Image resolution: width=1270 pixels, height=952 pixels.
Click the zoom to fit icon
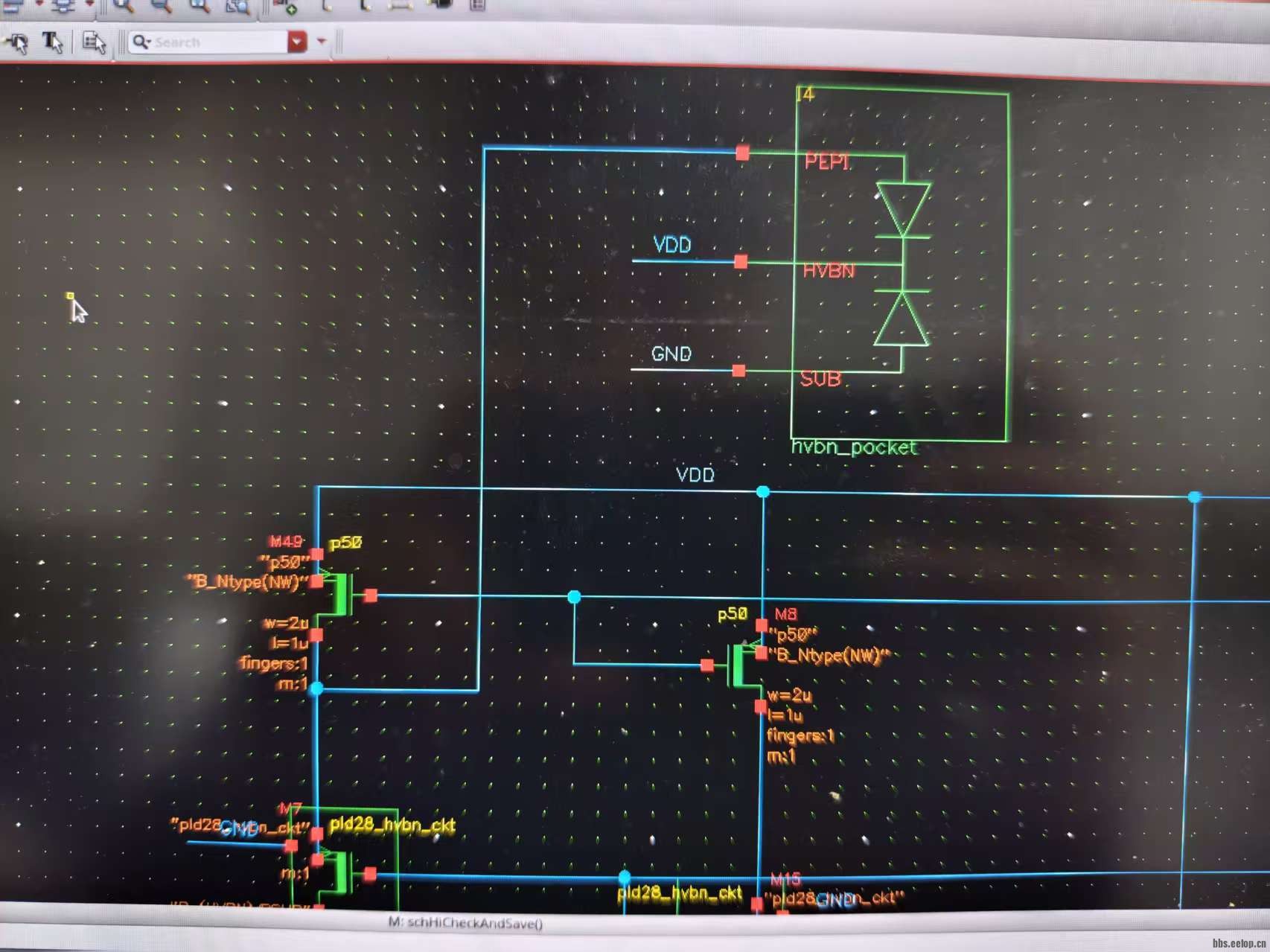pyautogui.click(x=200, y=6)
